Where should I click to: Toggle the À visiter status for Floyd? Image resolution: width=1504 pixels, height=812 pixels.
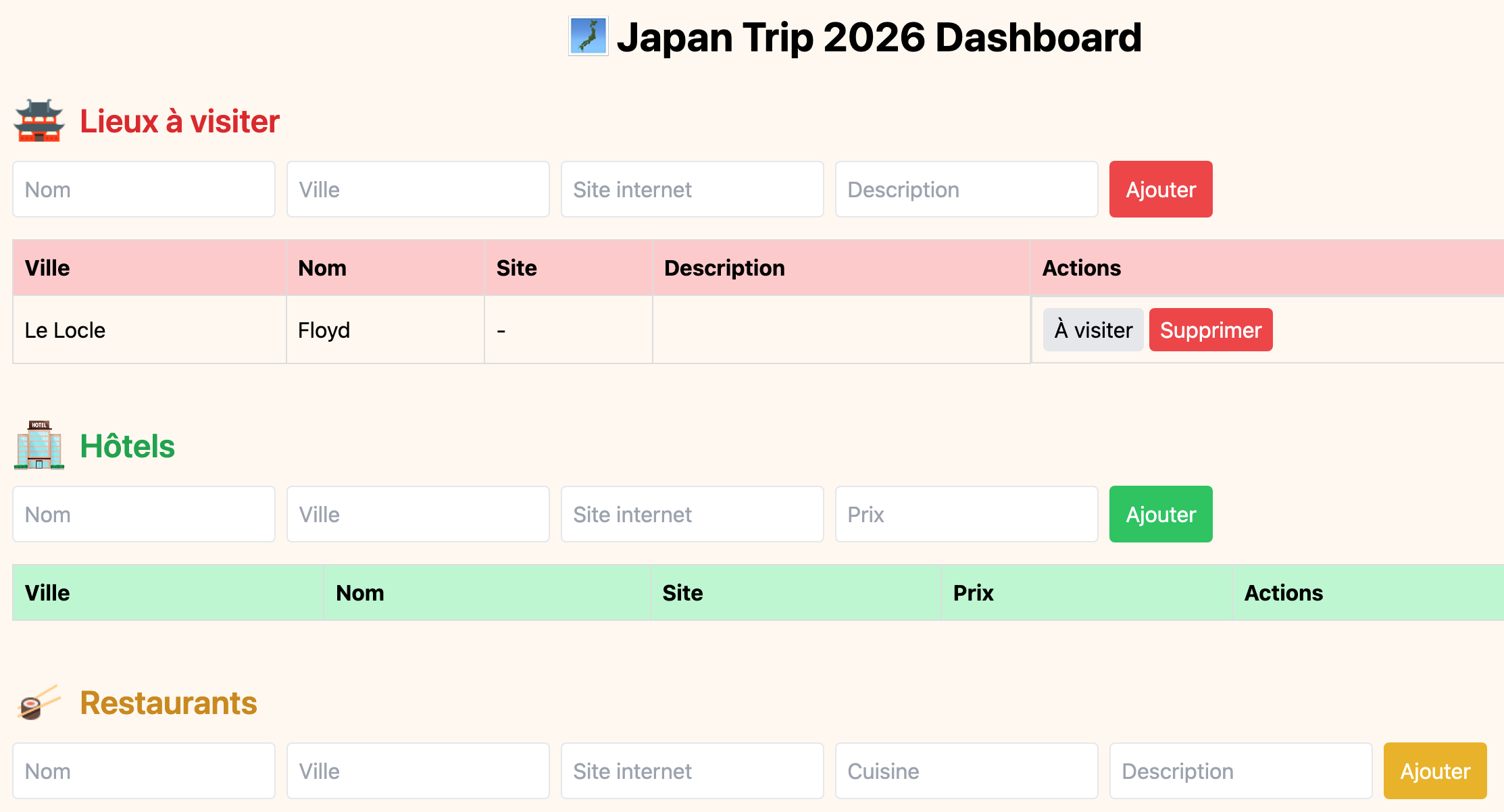[1093, 330]
